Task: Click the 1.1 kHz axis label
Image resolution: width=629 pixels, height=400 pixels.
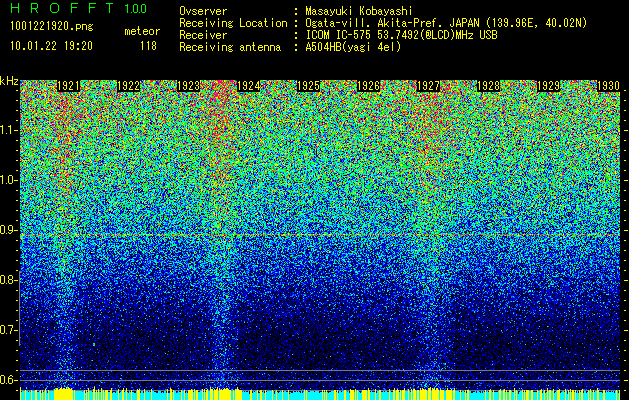Action: pos(8,130)
